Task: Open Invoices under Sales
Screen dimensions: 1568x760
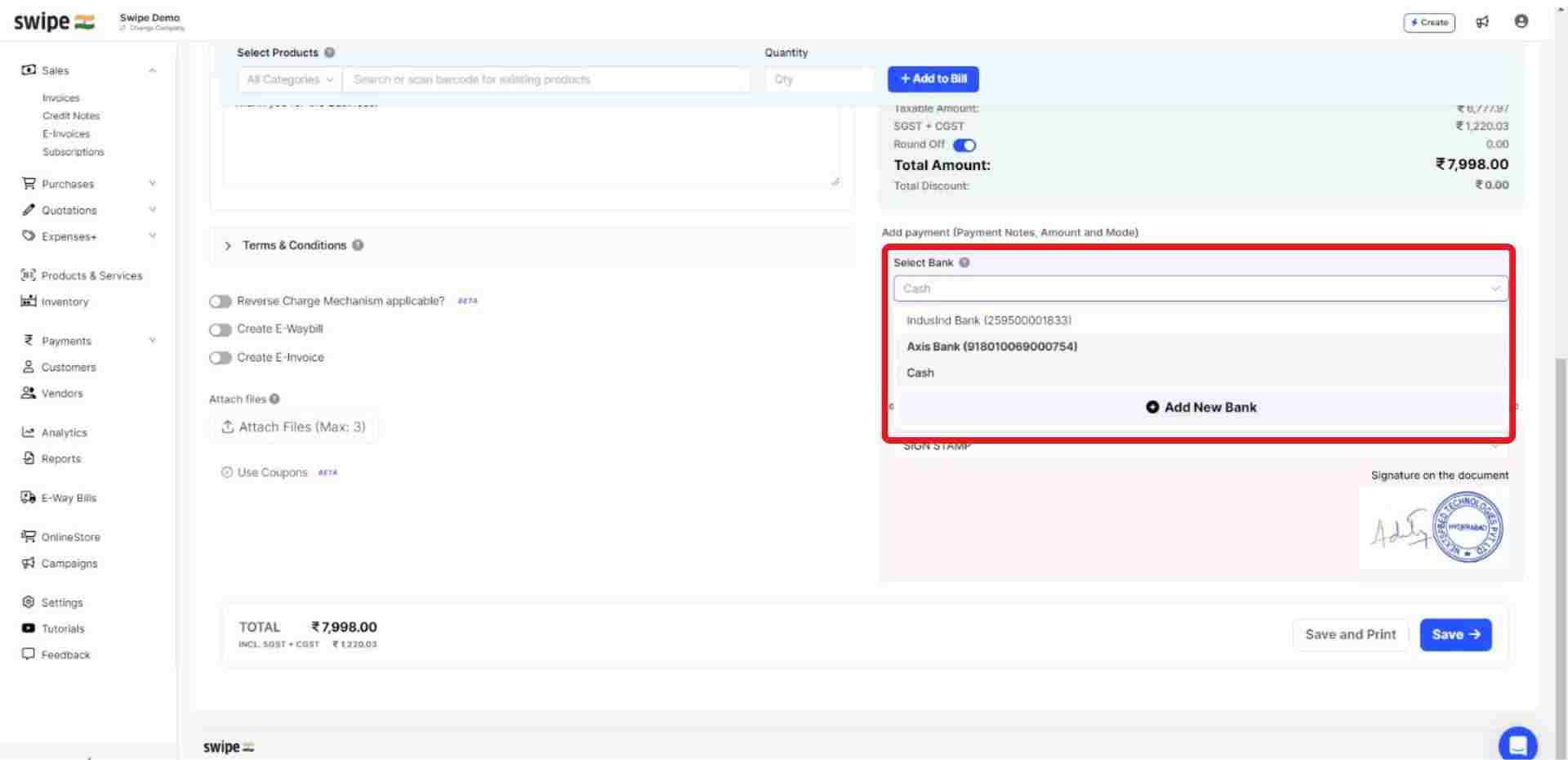Action: click(61, 98)
